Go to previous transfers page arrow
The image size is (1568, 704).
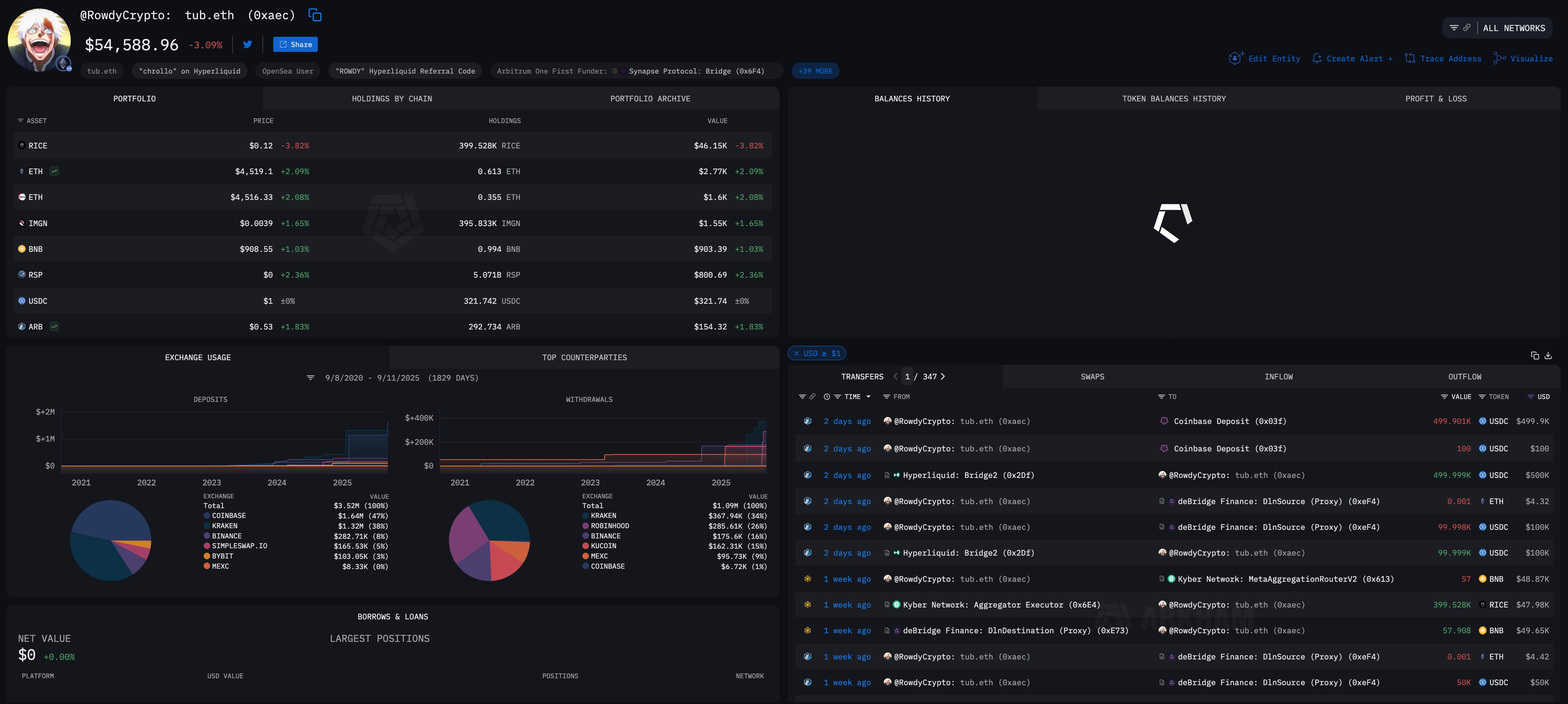pos(895,377)
